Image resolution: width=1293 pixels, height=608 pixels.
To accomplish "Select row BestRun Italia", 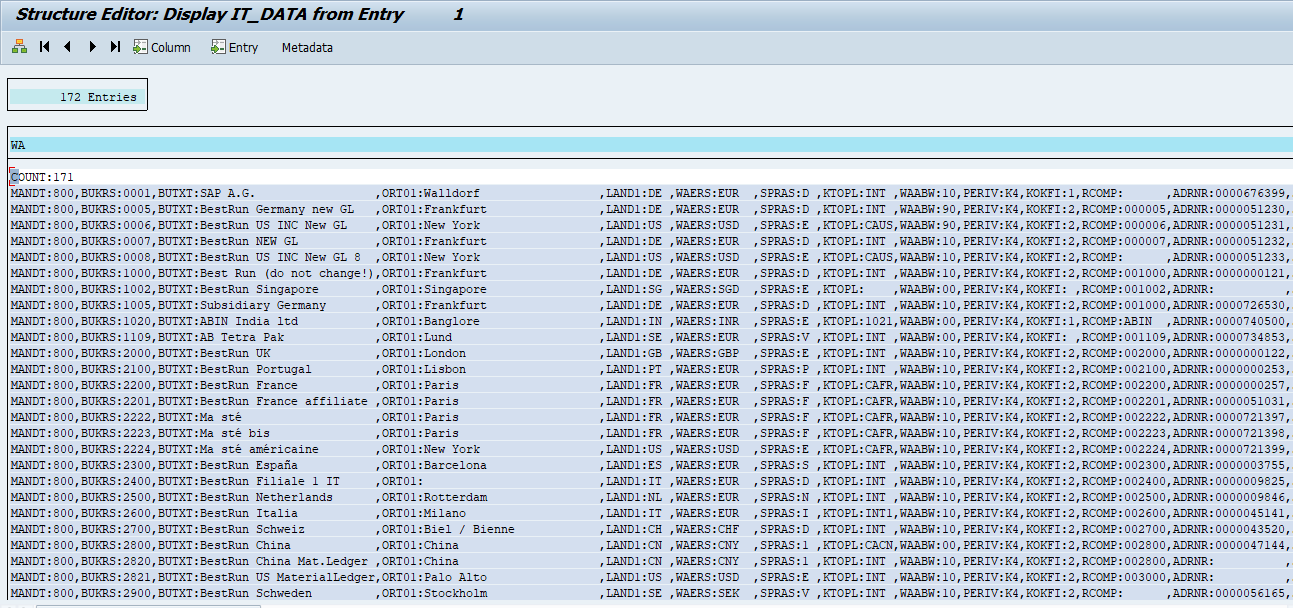I will (x=650, y=513).
